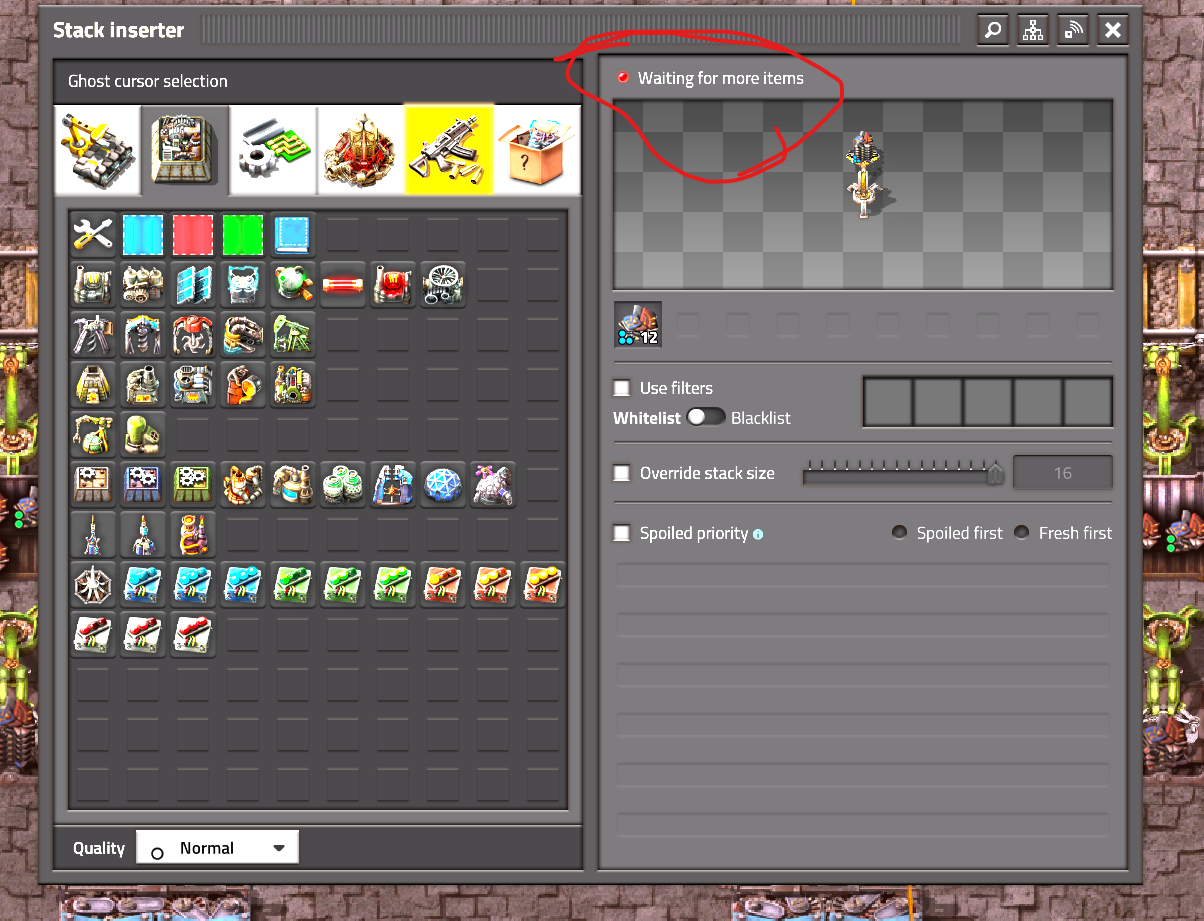Select the electromagnetic plant icon
Viewport: 1204px width, 921px height.
click(x=395, y=485)
